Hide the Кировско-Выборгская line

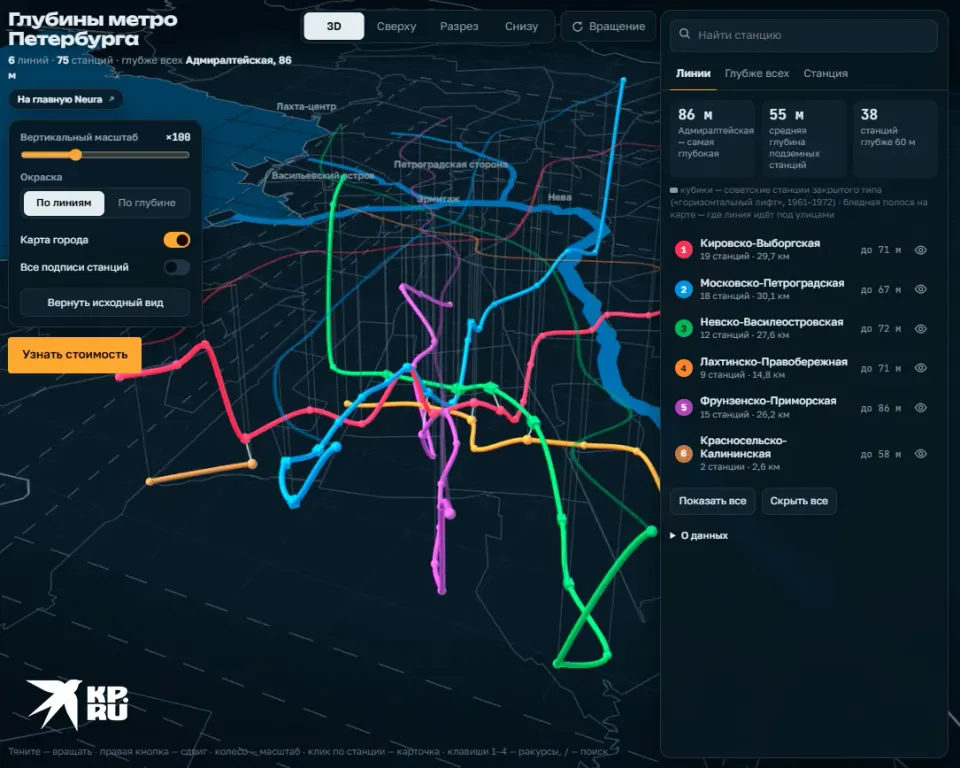(920, 250)
